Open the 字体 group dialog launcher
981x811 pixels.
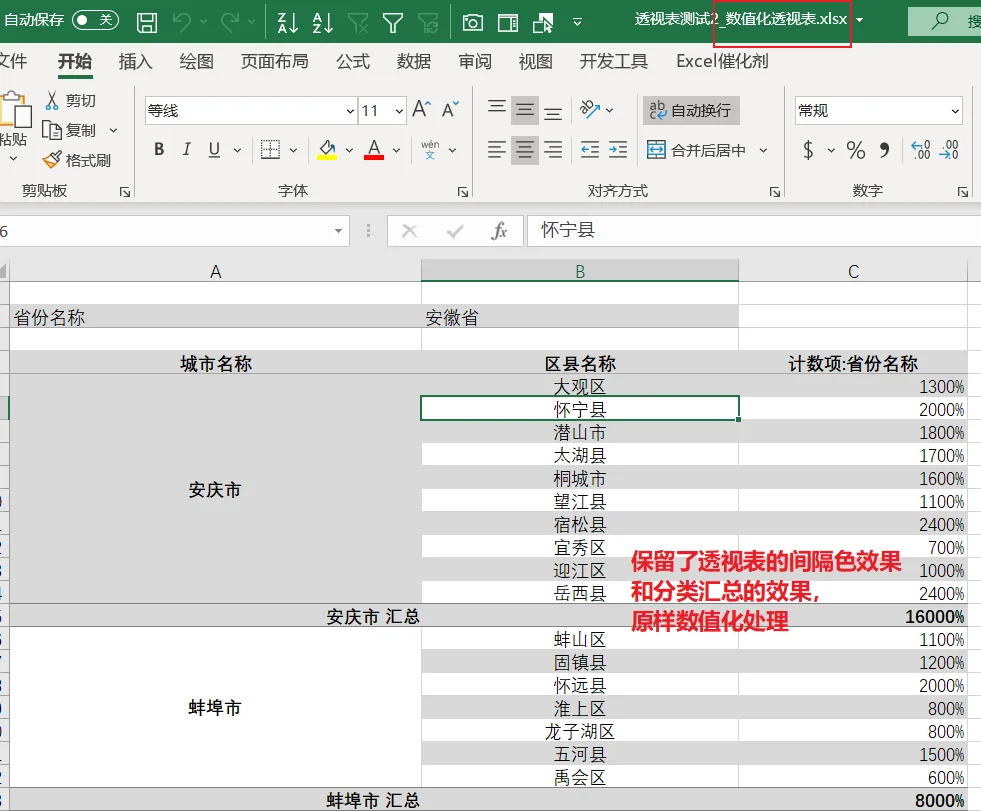click(x=463, y=191)
